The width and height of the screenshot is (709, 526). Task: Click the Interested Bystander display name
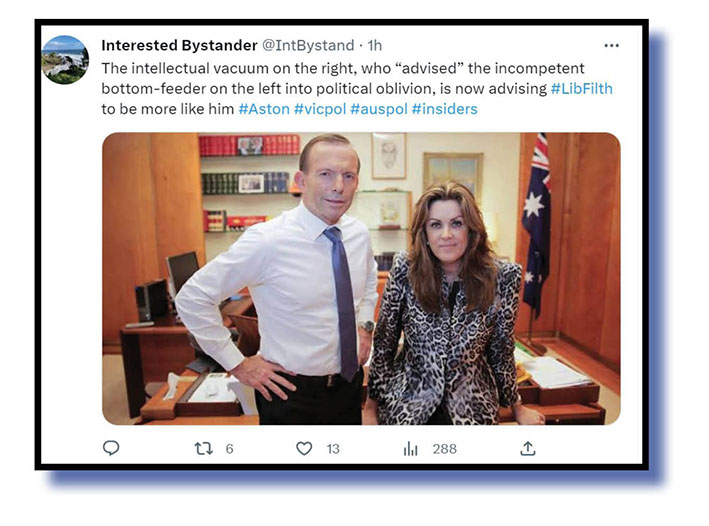click(180, 45)
